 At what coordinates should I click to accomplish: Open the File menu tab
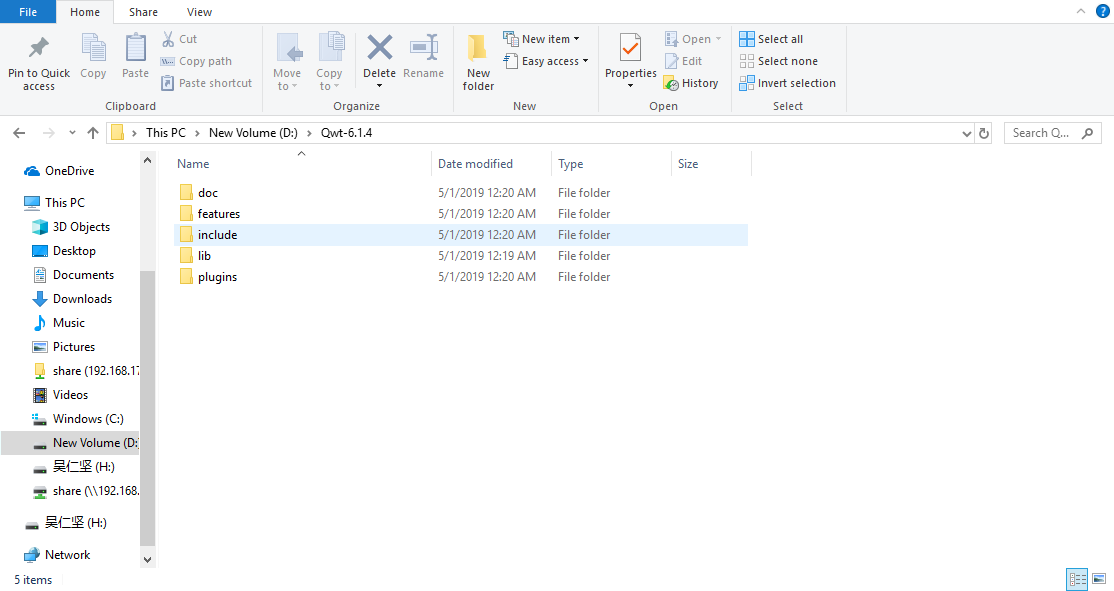pos(28,12)
